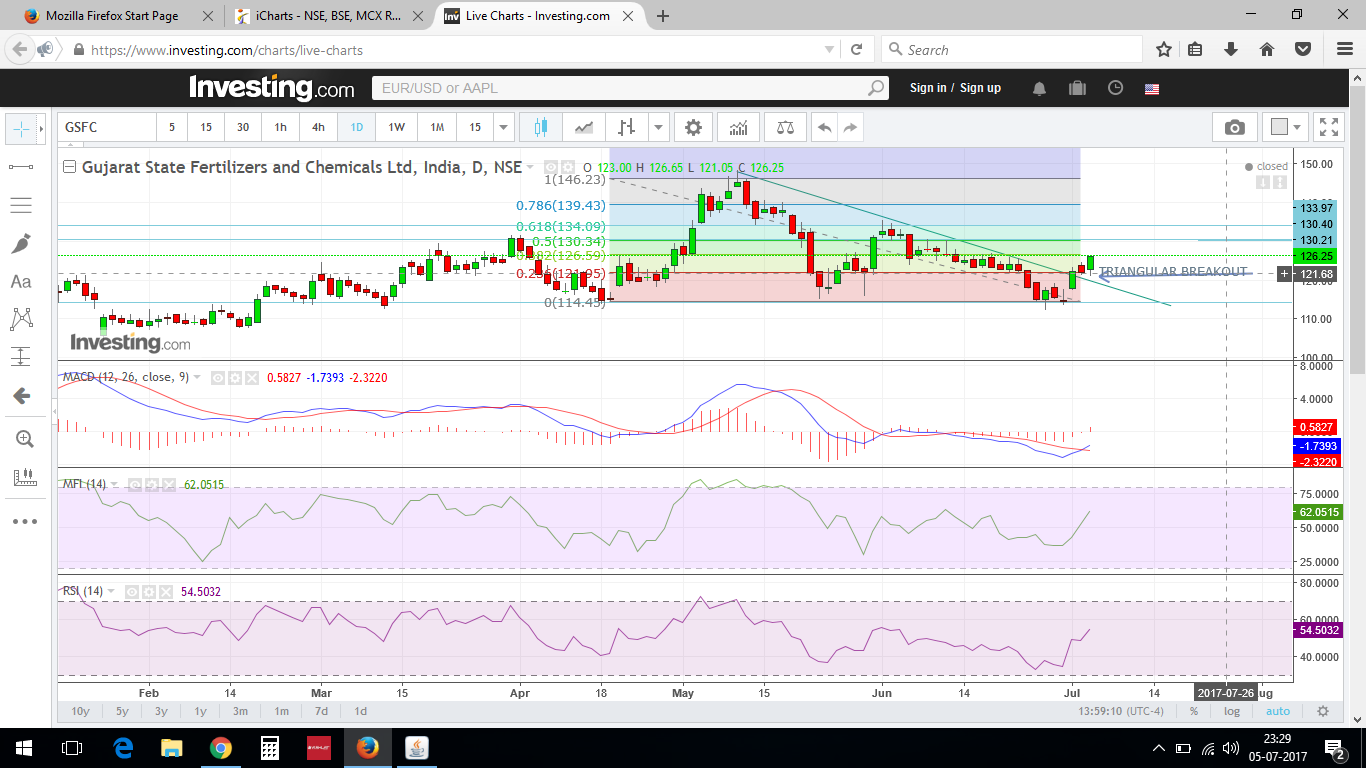Switch to iCharts NSE BSE MCX tab
Screen dimensions: 1366x768
click(x=327, y=16)
